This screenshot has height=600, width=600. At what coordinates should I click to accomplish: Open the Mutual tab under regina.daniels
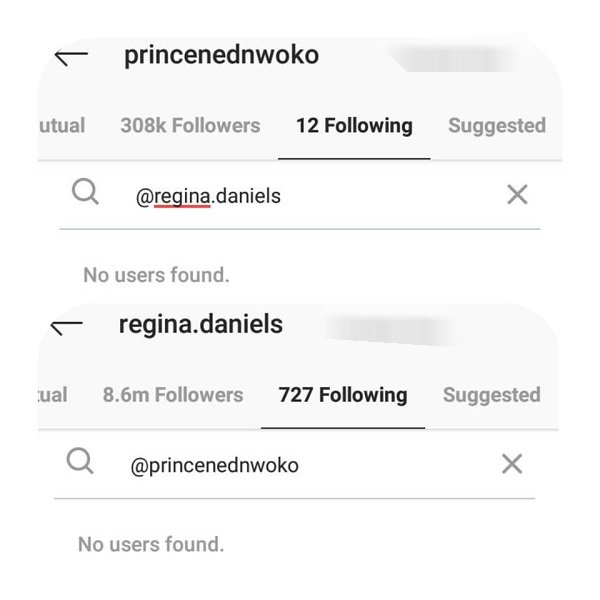tap(54, 395)
